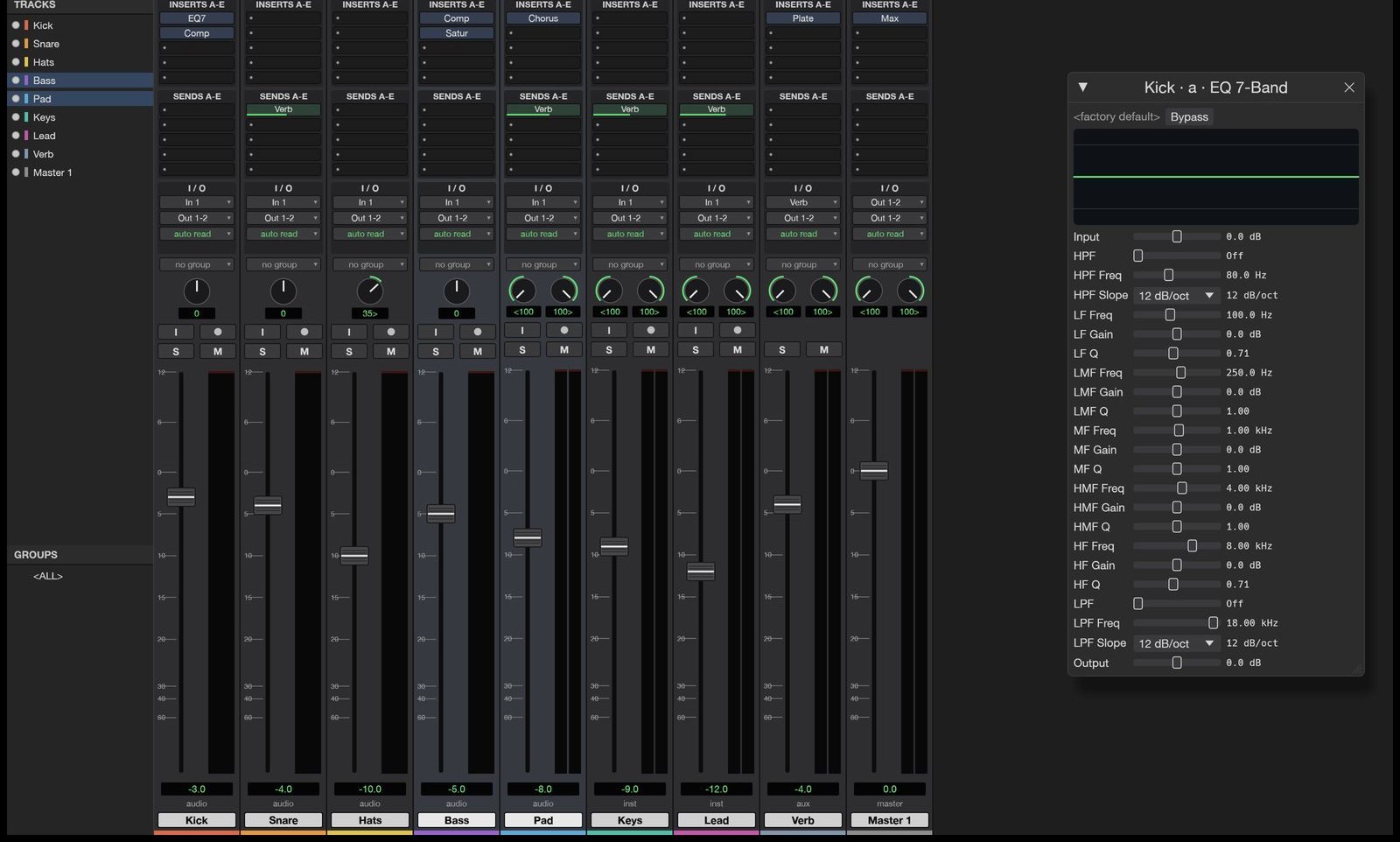Screen dimensions: 1400x842
Task: Open the Verb send on Snare channel
Action: 283,109
